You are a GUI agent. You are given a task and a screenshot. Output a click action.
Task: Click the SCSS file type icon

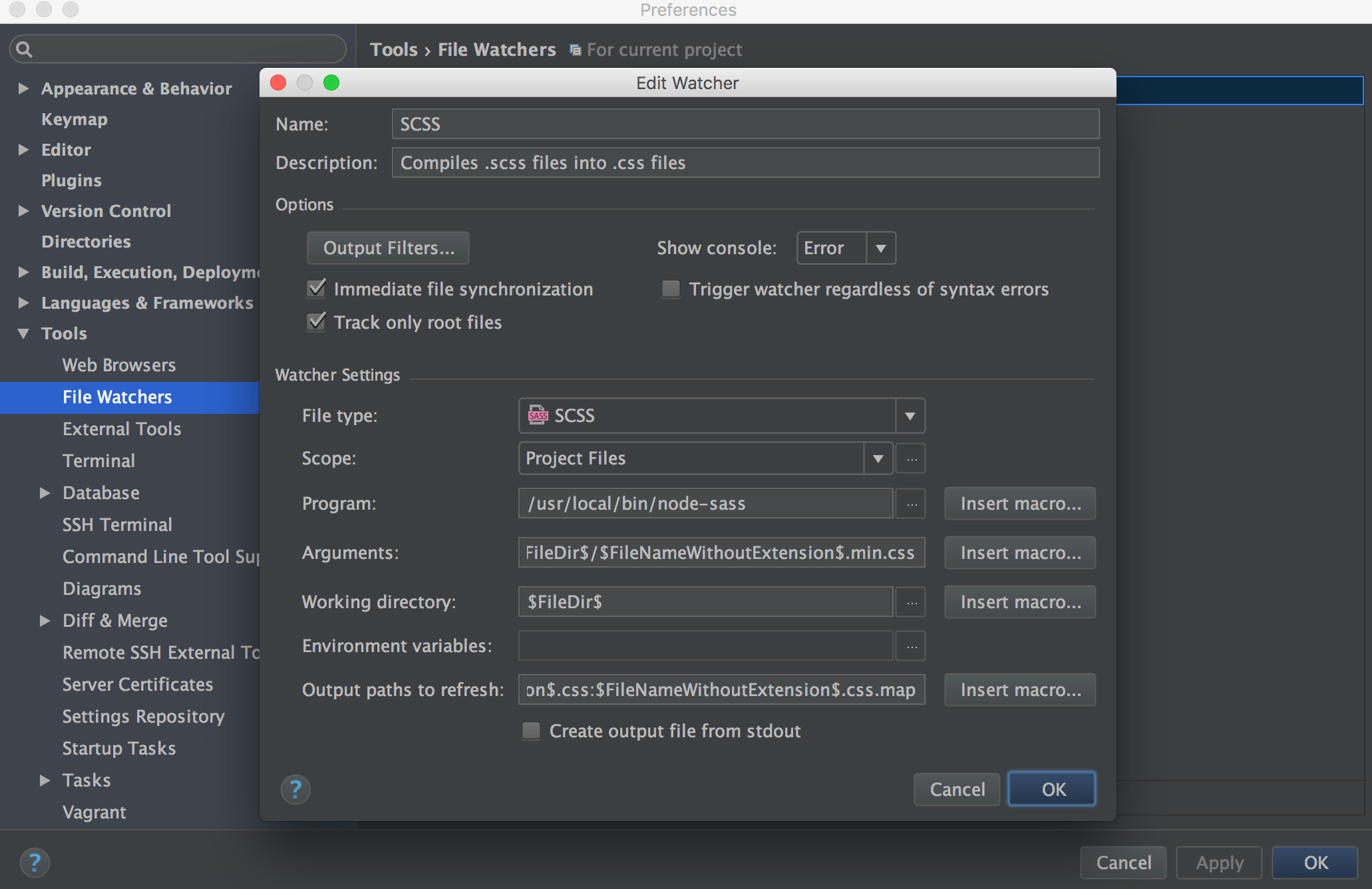click(537, 415)
